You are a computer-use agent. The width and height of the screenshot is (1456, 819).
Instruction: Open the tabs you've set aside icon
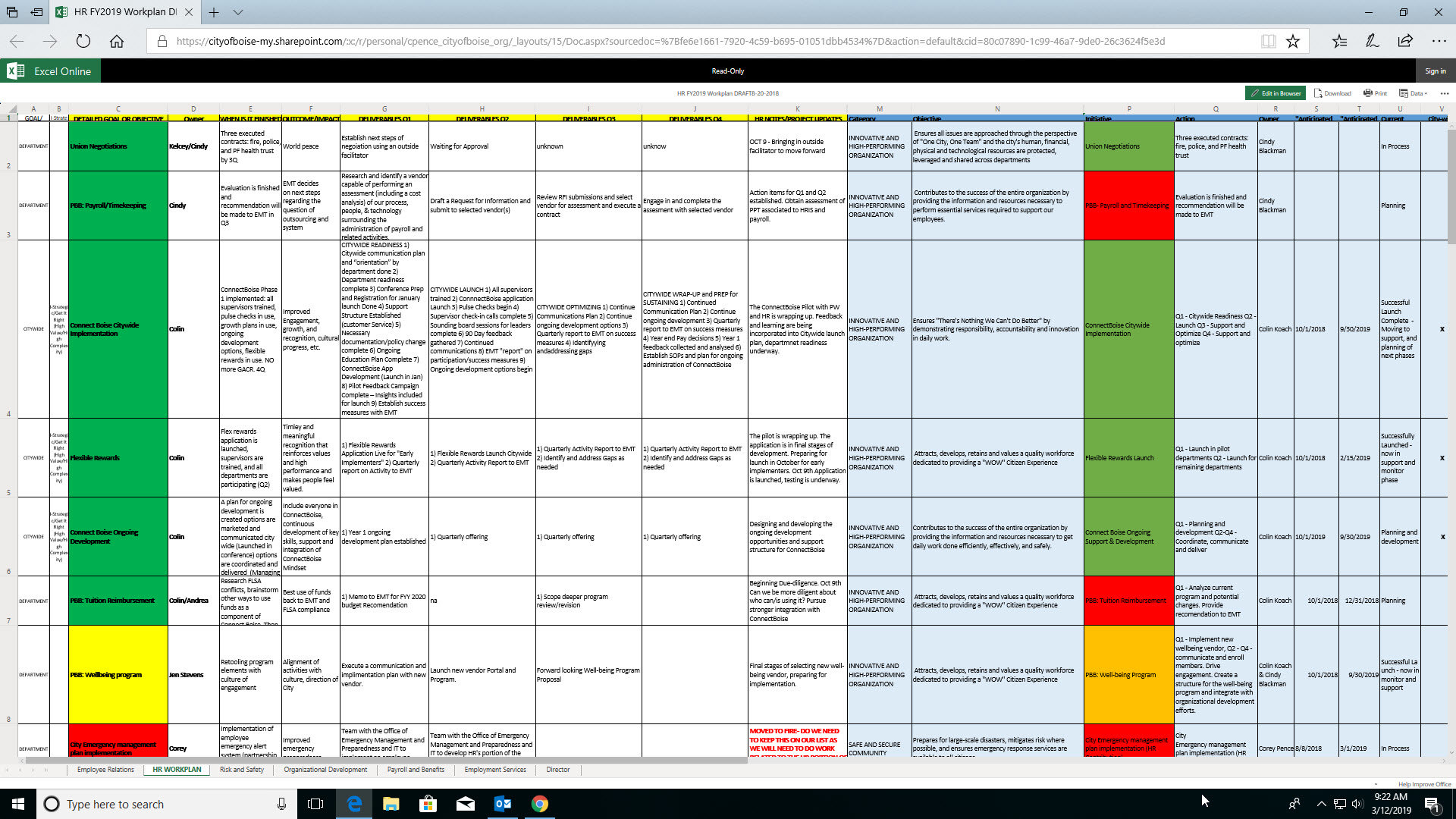click(x=12, y=12)
